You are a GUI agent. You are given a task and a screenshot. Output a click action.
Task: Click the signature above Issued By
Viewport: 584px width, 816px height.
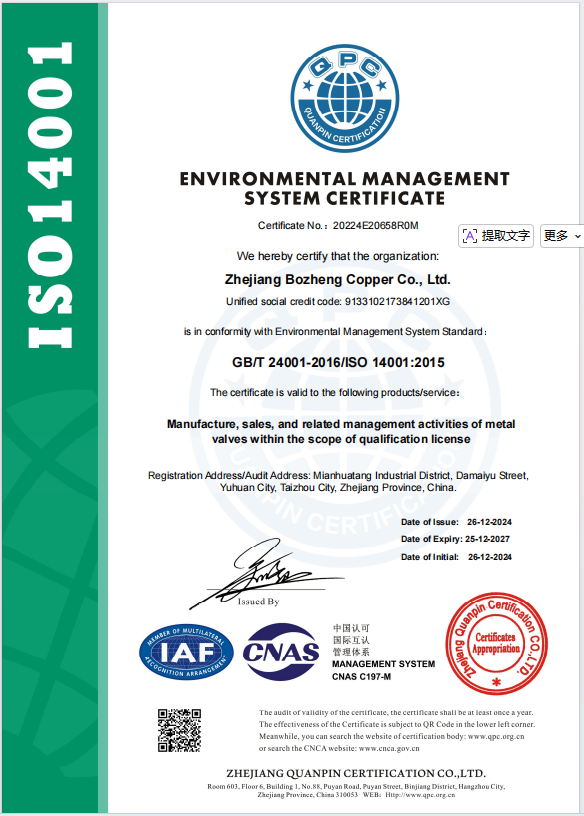(x=265, y=573)
